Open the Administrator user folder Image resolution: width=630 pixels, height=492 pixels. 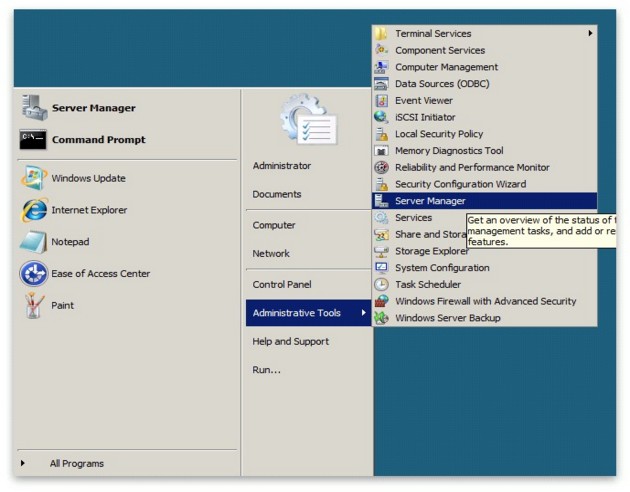[282, 165]
